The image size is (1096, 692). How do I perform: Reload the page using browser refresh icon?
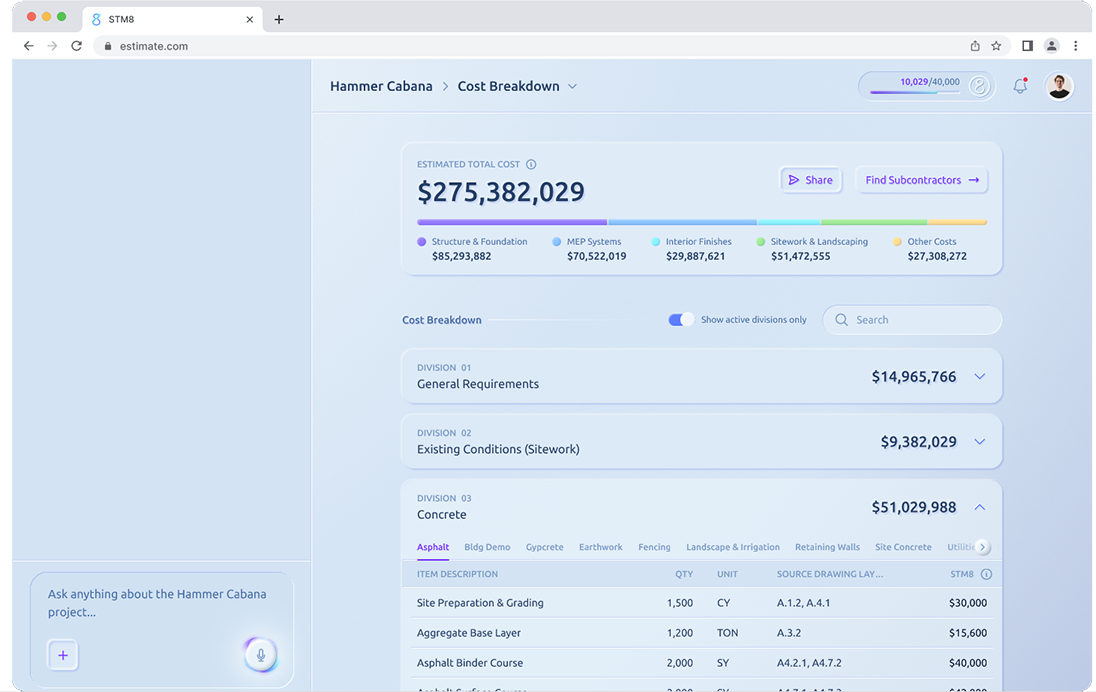pos(76,46)
